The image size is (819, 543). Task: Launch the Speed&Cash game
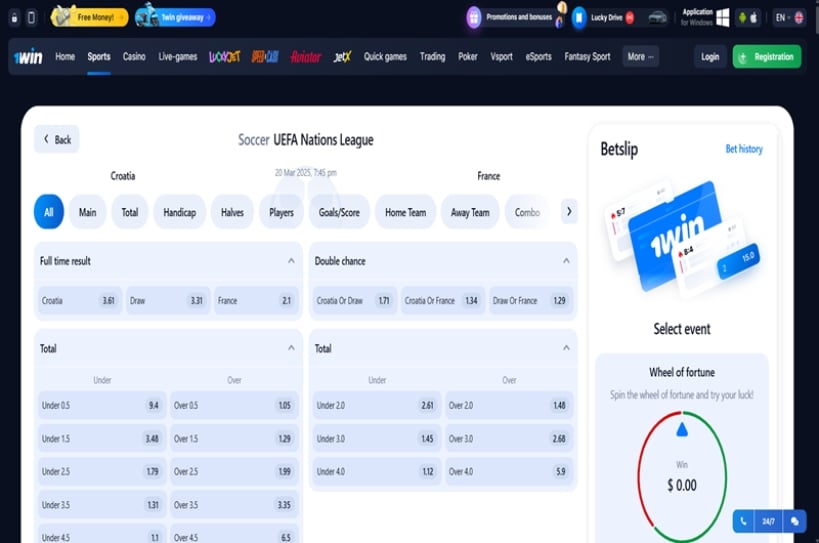[265, 56]
